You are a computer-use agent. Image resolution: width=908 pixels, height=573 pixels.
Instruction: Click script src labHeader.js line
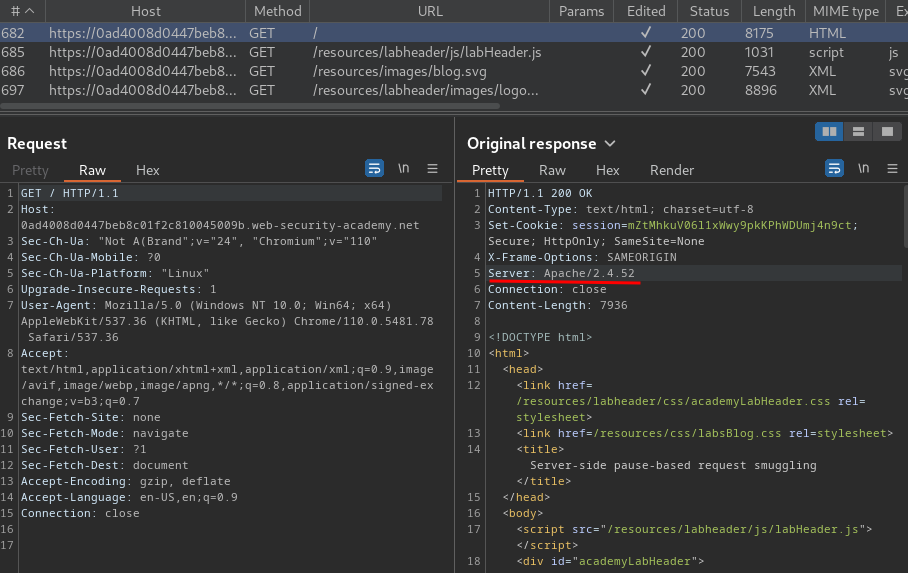(694, 529)
